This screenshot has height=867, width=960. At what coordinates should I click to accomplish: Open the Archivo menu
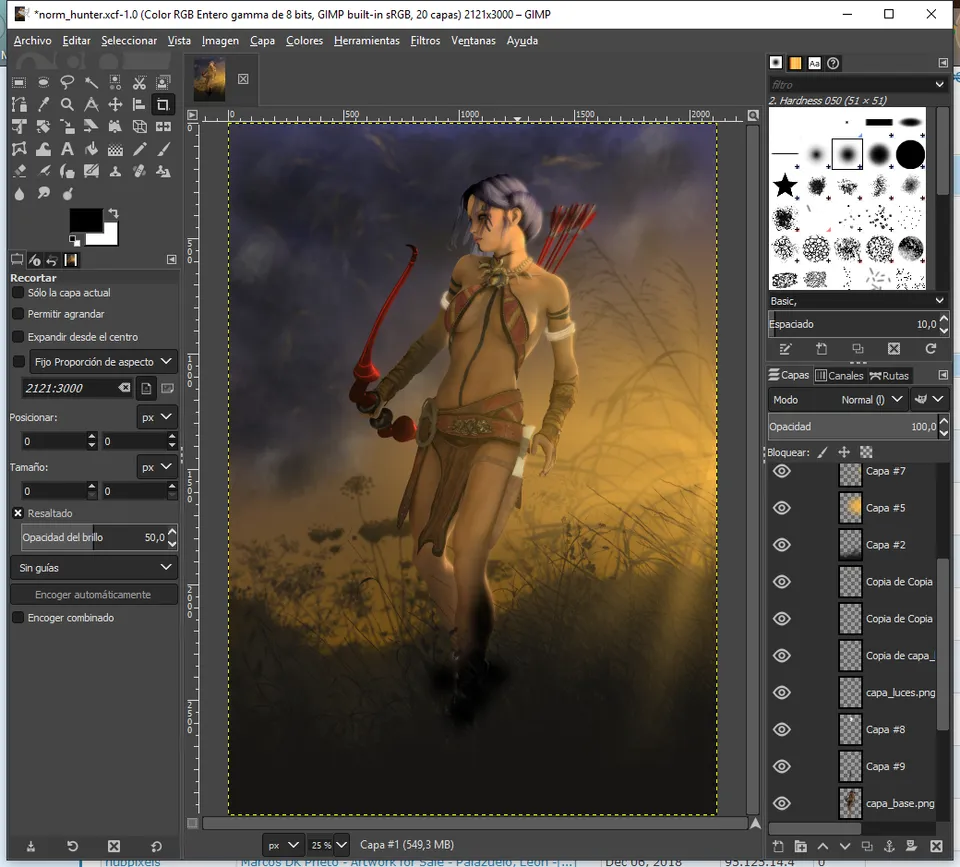(32, 40)
